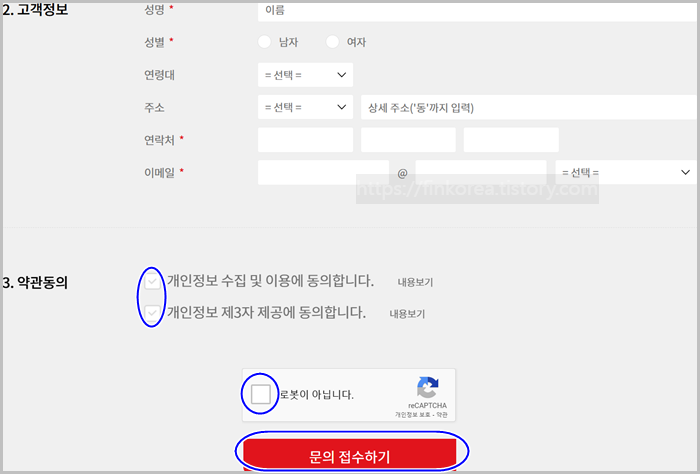Click the 주소 field label
Image resolution: width=700 pixels, height=474 pixels.
154,108
